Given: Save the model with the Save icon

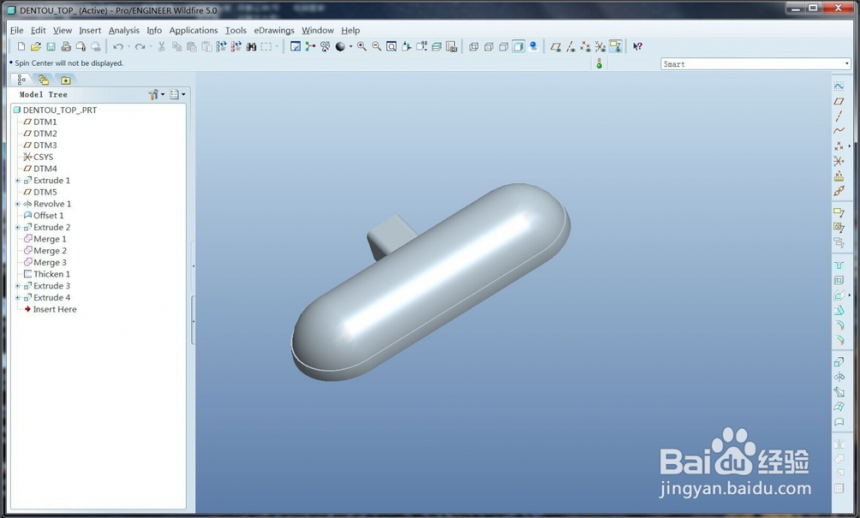Looking at the screenshot, I should point(50,47).
